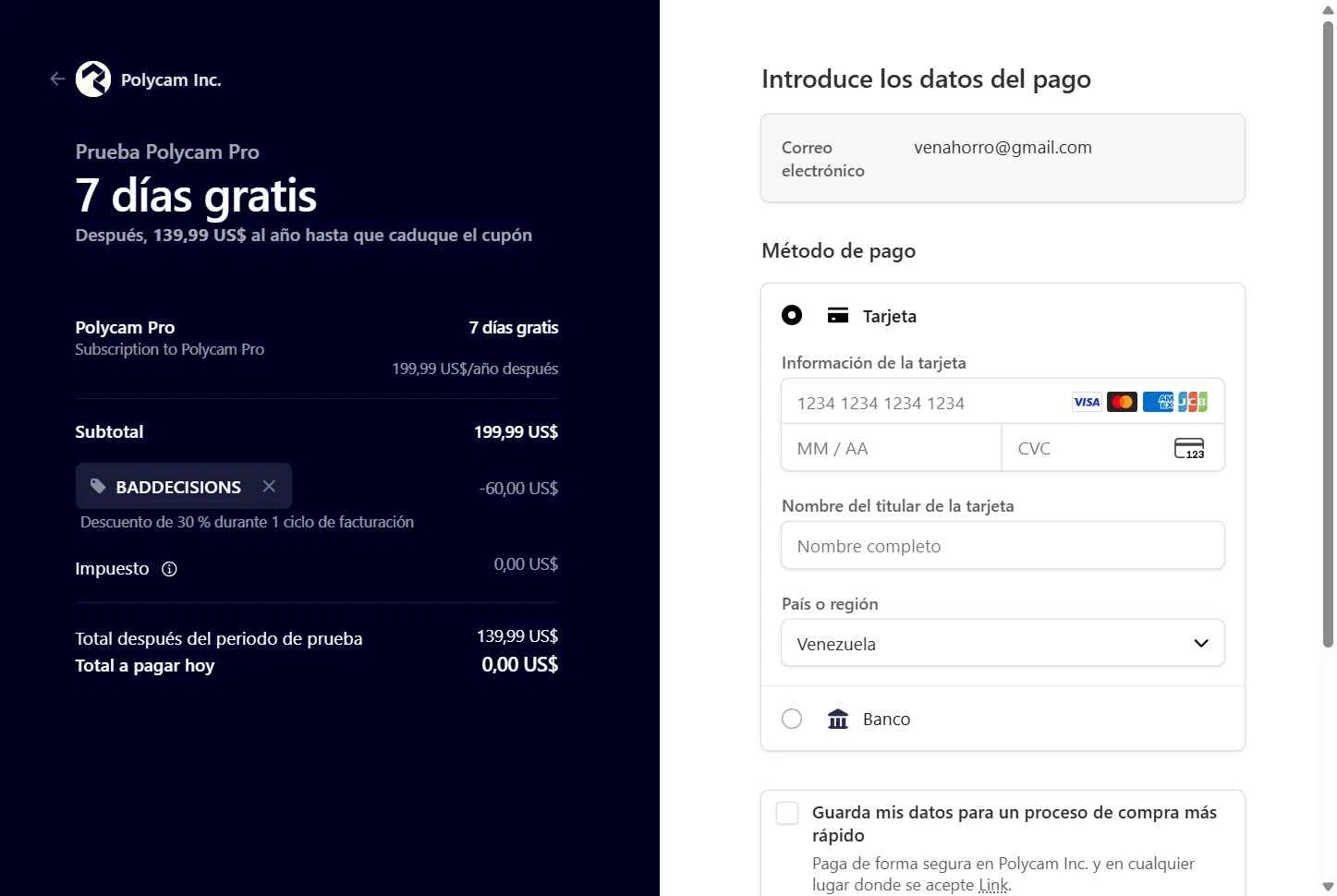Click the Banco label
This screenshot has width=1337, height=896.
click(886, 719)
